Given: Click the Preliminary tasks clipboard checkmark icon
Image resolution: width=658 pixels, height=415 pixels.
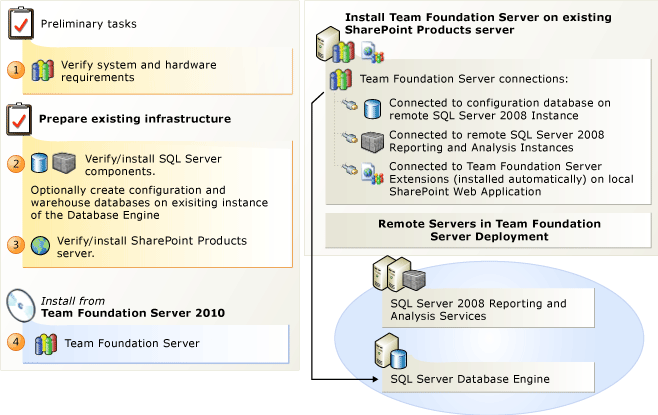Looking at the screenshot, I should [21, 24].
